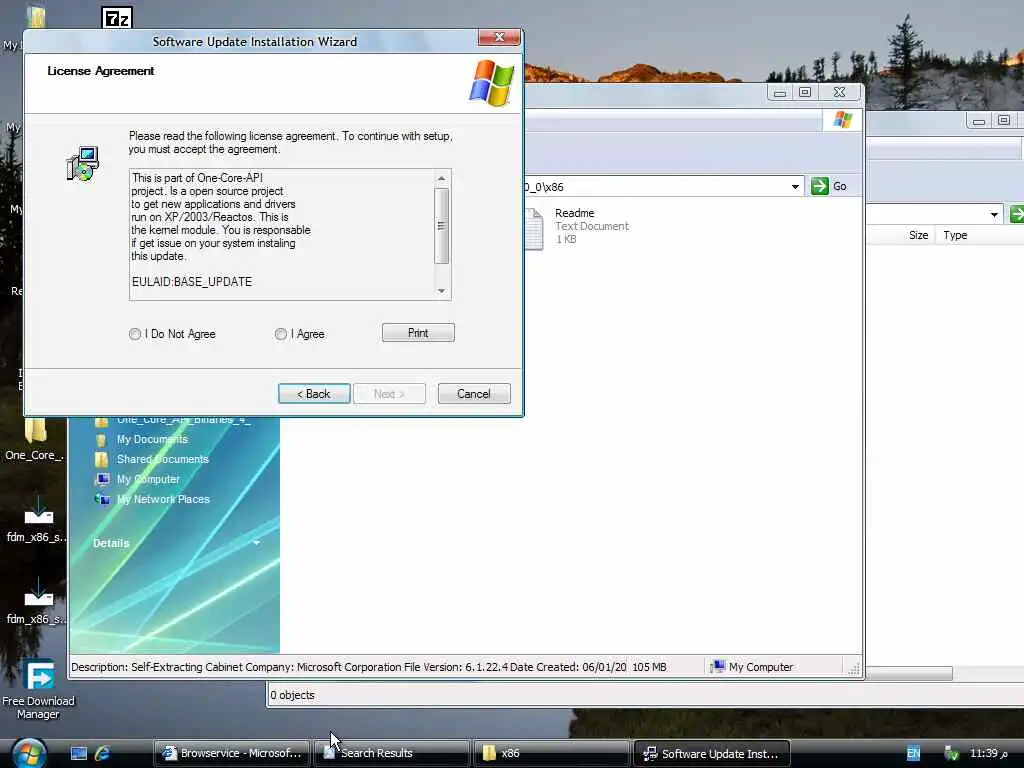Open the address bar dropdown in the x86 window
Image resolution: width=1024 pixels, height=768 pixels.
tap(795, 187)
